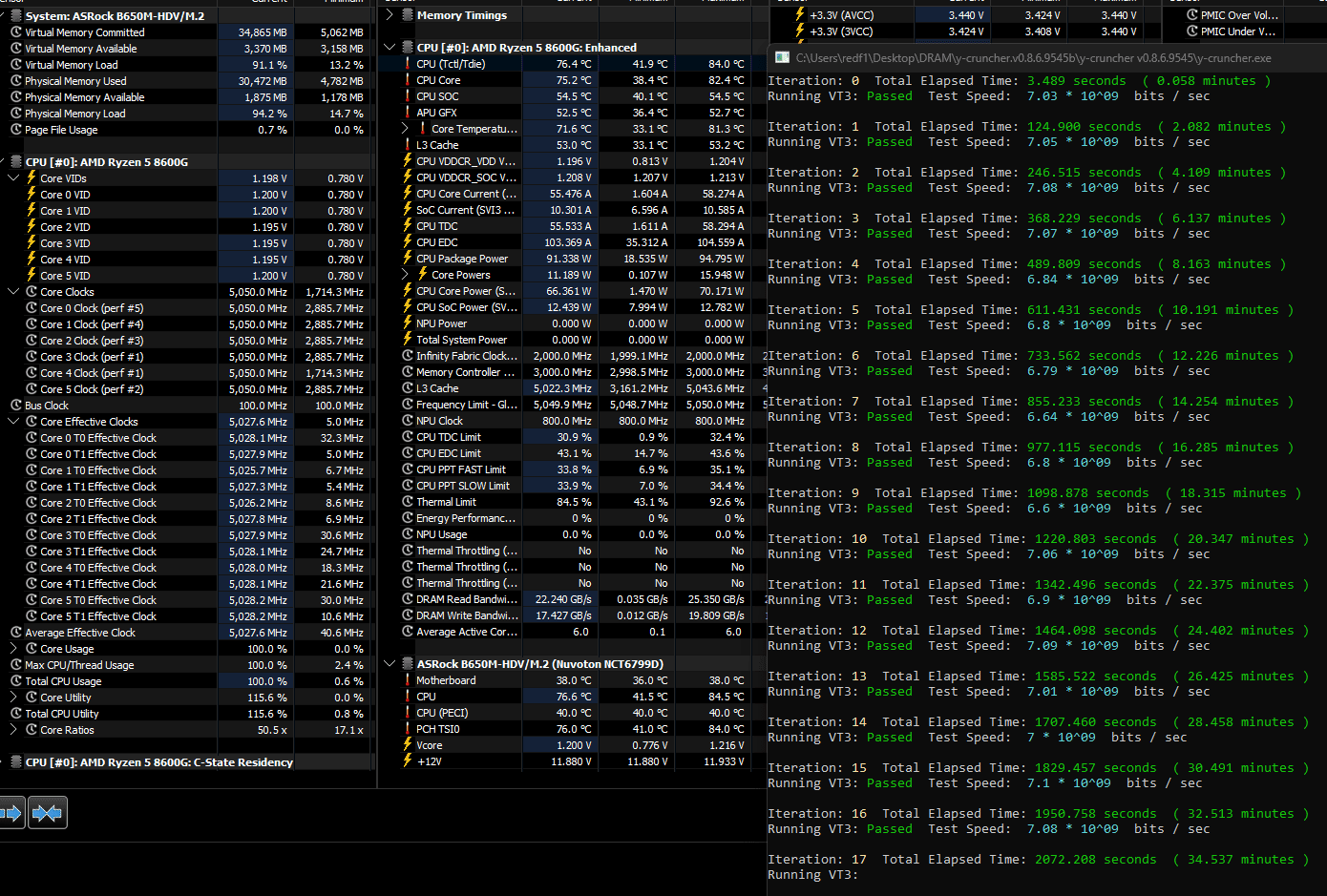Collapse the Core Clocks group
Image resolution: width=1327 pixels, height=896 pixels.
(x=13, y=292)
